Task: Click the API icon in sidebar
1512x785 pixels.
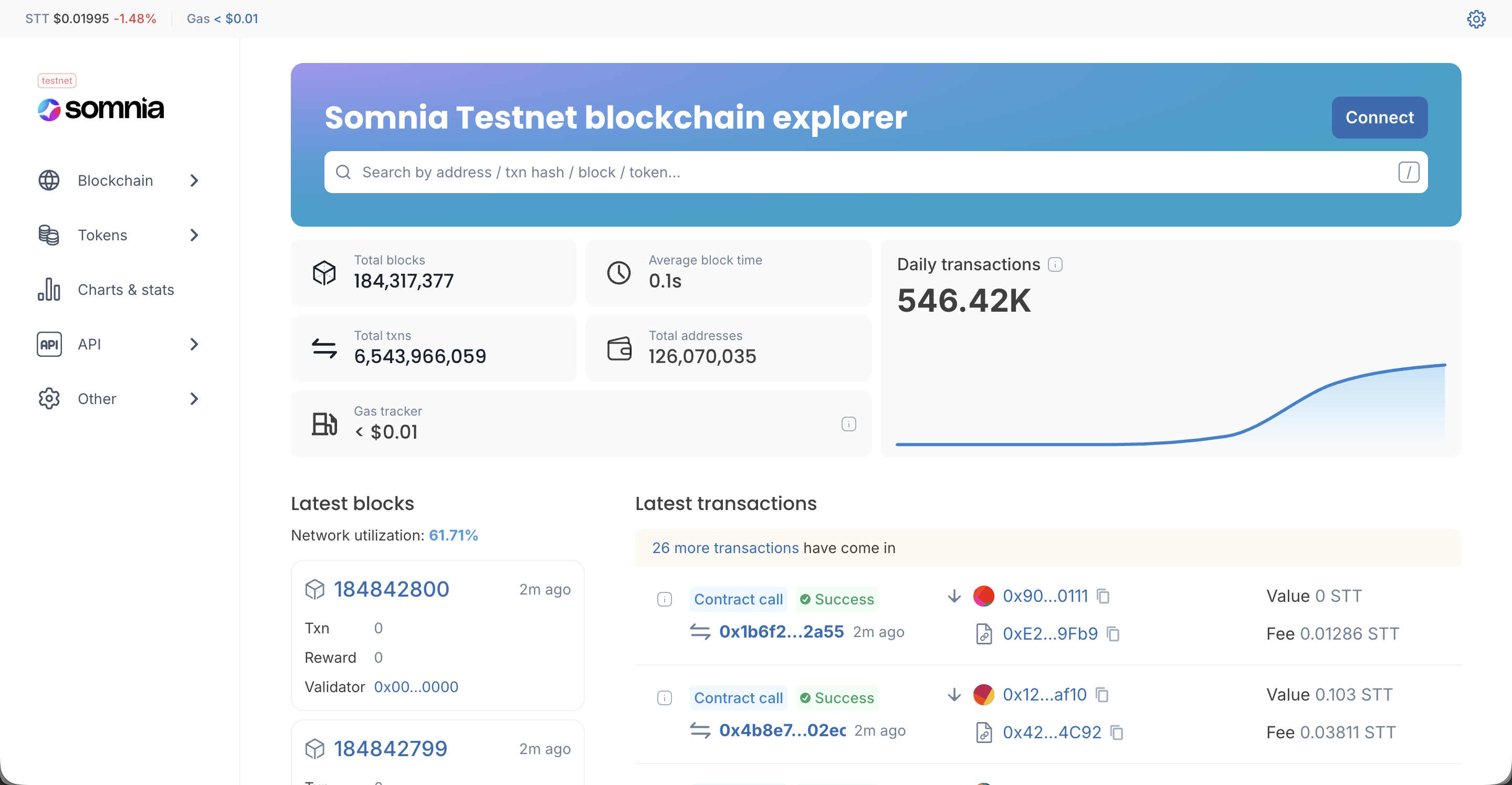Action: 49,344
